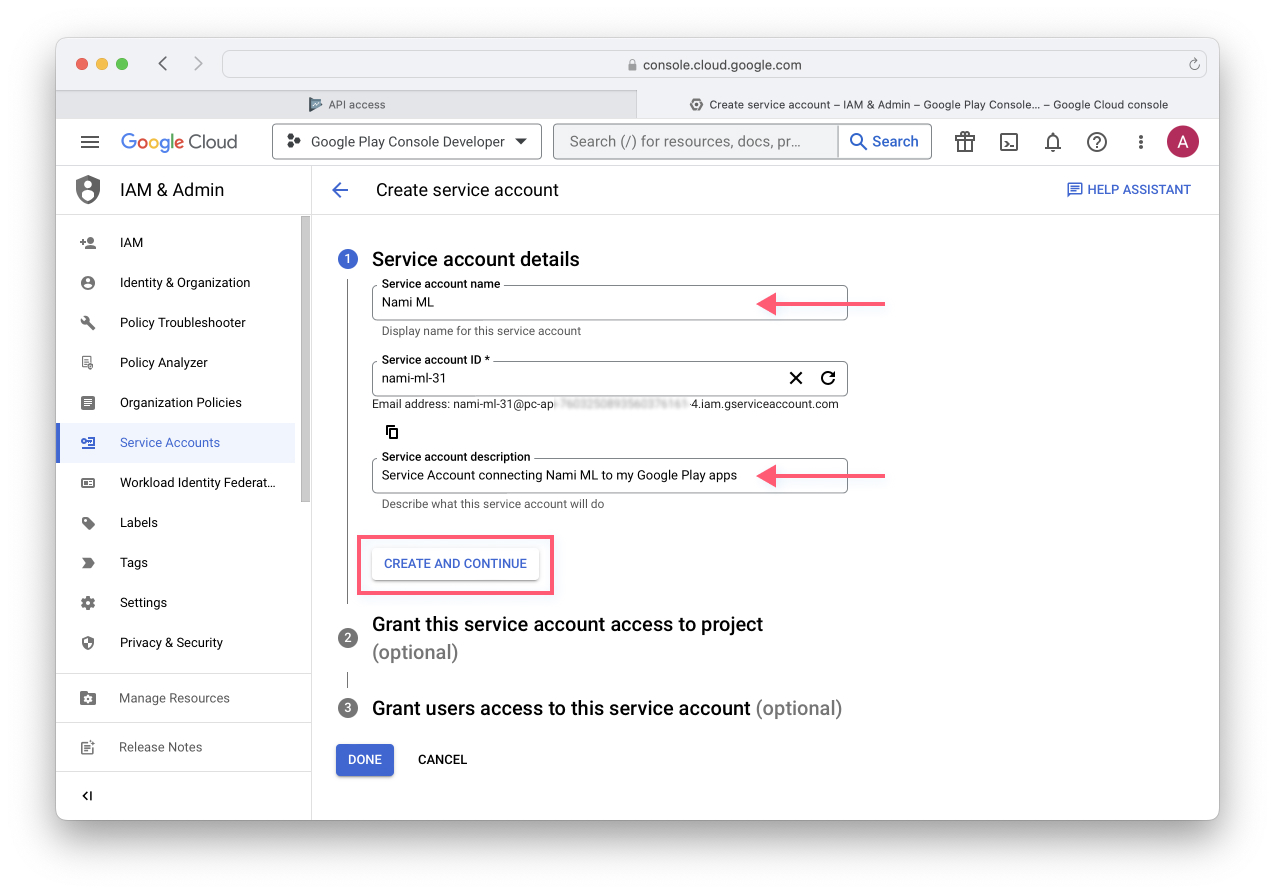Viewport: 1275px width, 894px height.
Task: Expand Grant this service account access step
Action: pyautogui.click(x=567, y=638)
